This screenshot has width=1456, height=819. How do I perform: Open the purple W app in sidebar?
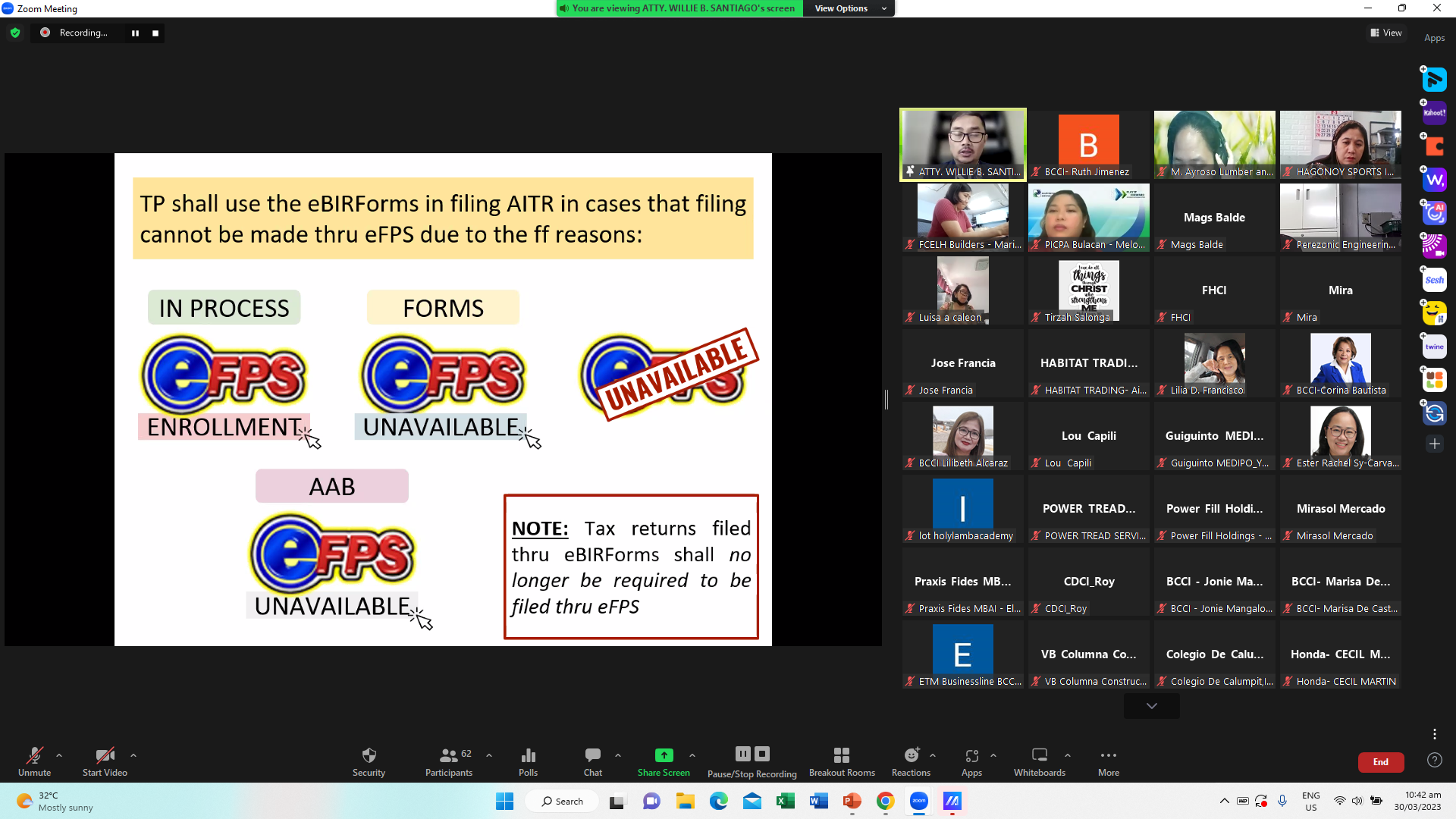pos(1434,180)
